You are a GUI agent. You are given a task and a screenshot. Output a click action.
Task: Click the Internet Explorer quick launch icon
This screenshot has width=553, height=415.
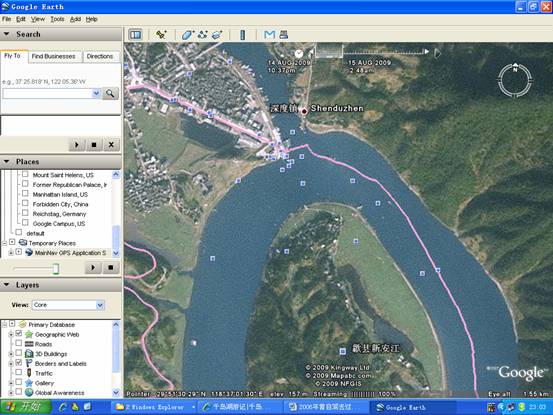tap(63, 407)
